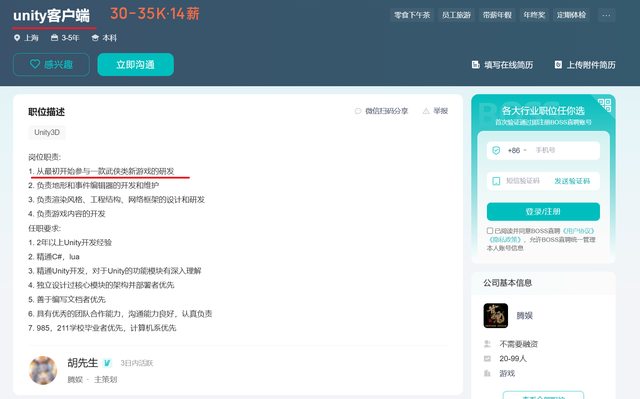Click the location pin icon next to 上海
640x399 pixels.
coord(17,38)
